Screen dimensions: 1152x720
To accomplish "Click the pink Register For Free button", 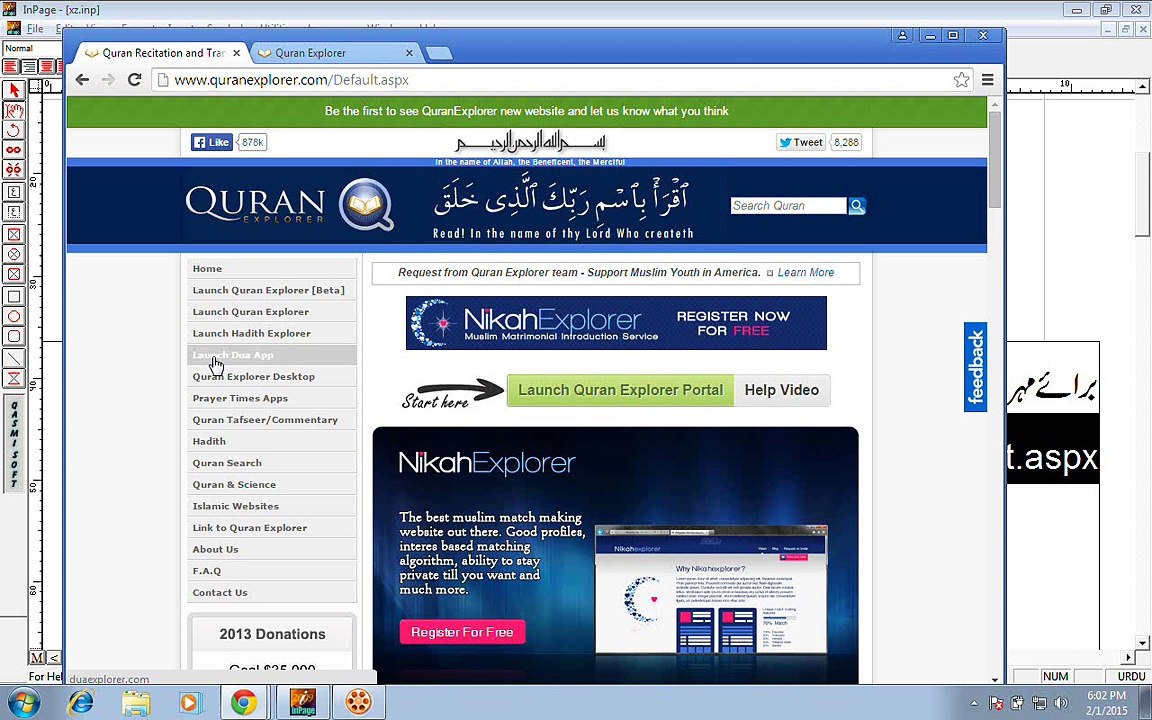I will point(462,632).
